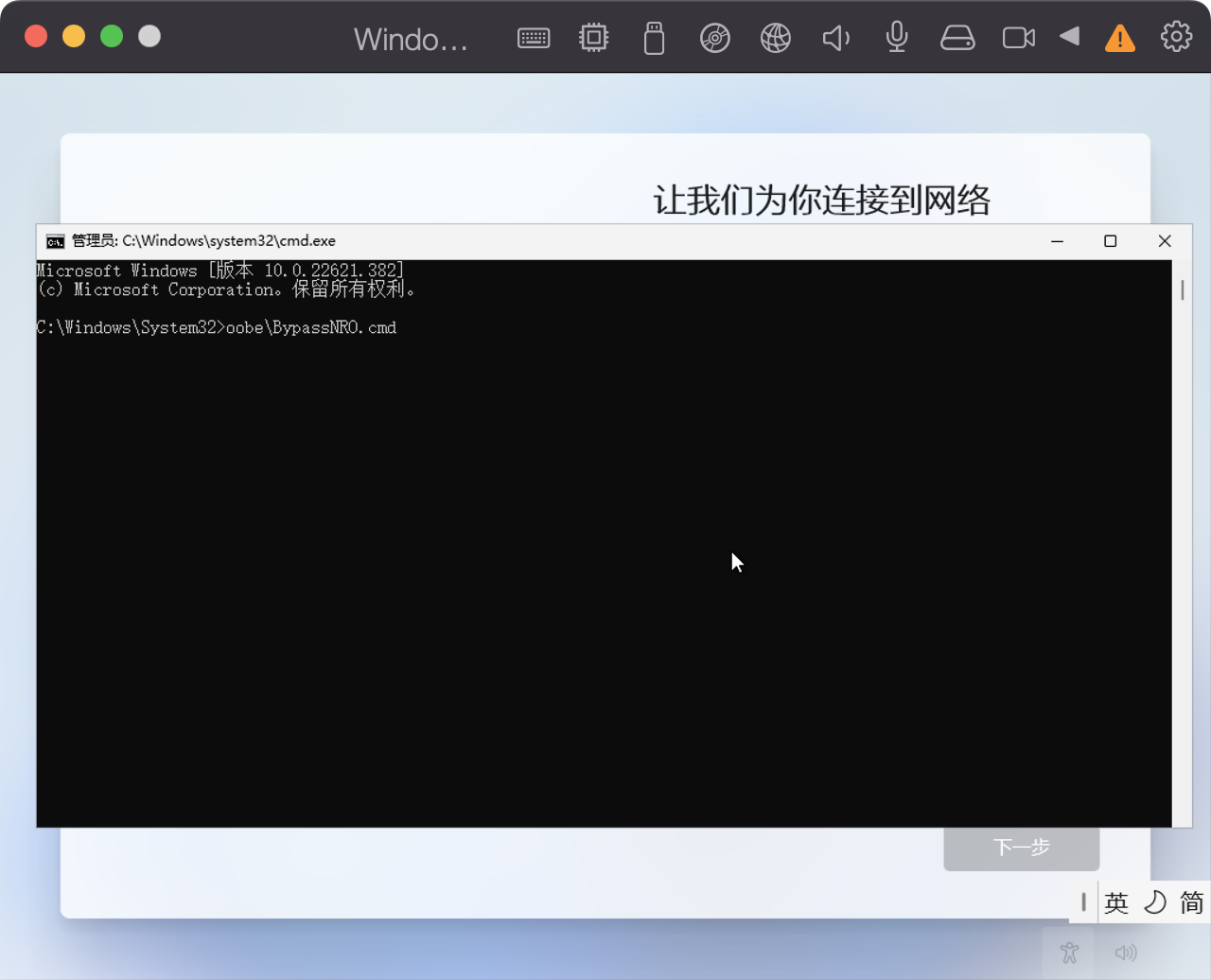1211x980 pixels.
Task: Click the network globe icon
Action: (x=775, y=38)
